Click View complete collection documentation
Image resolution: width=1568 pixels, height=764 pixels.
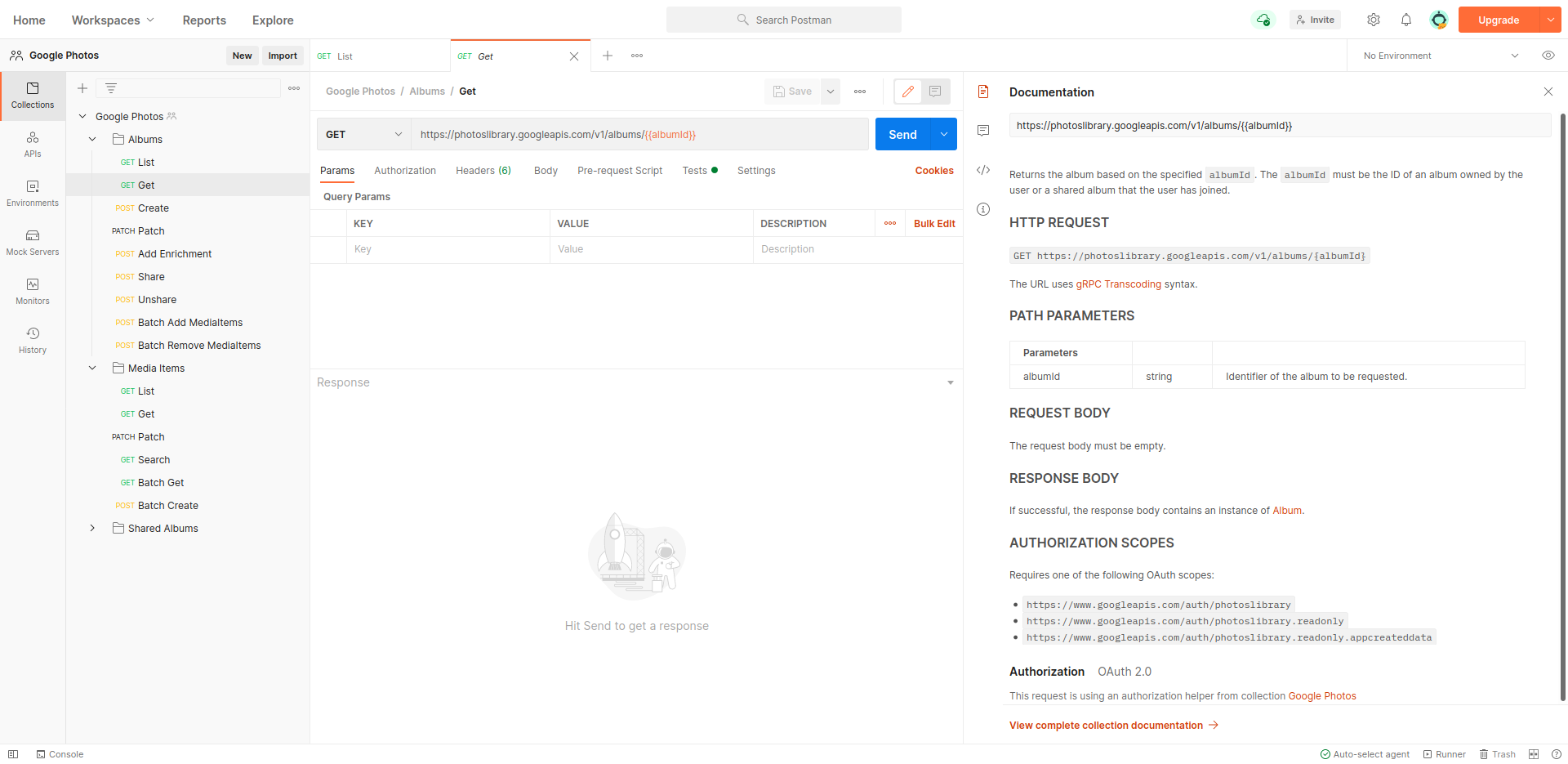pyautogui.click(x=1114, y=726)
